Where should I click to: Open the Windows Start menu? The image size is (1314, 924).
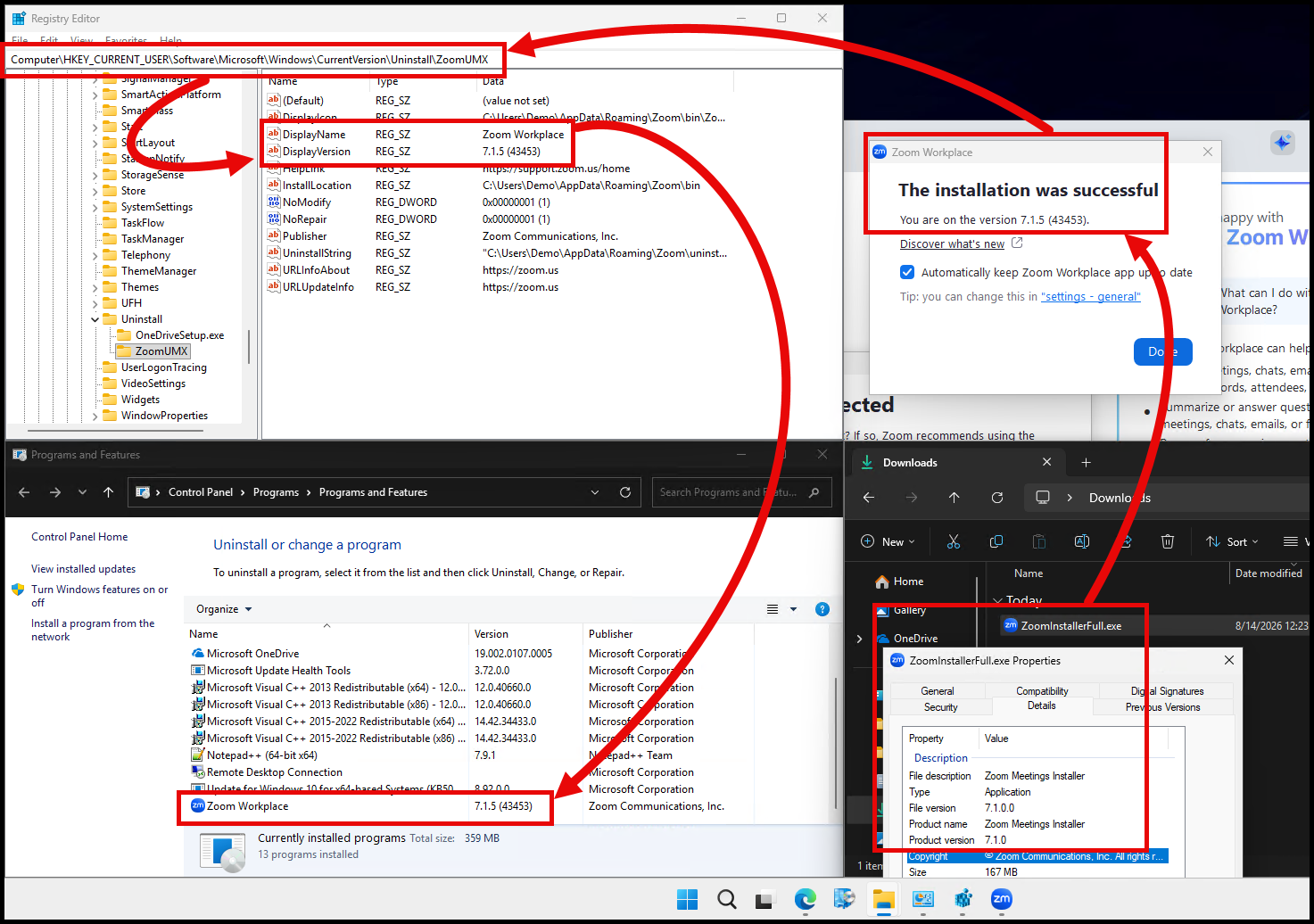(687, 899)
